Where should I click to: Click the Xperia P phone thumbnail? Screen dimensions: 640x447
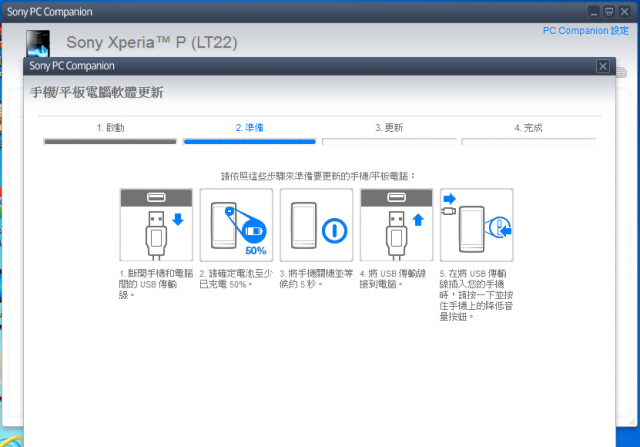point(38,43)
